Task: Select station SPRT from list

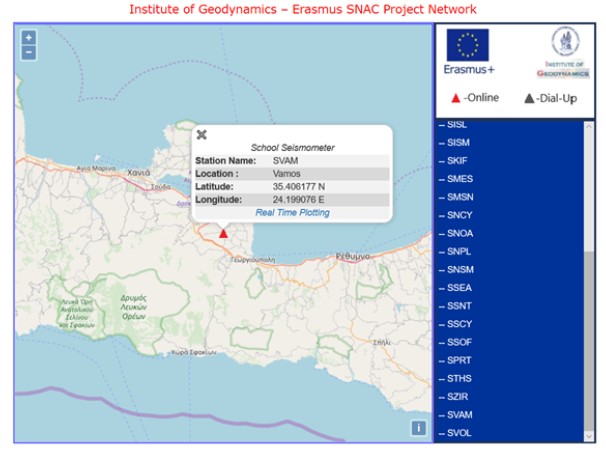Action: 460,360
